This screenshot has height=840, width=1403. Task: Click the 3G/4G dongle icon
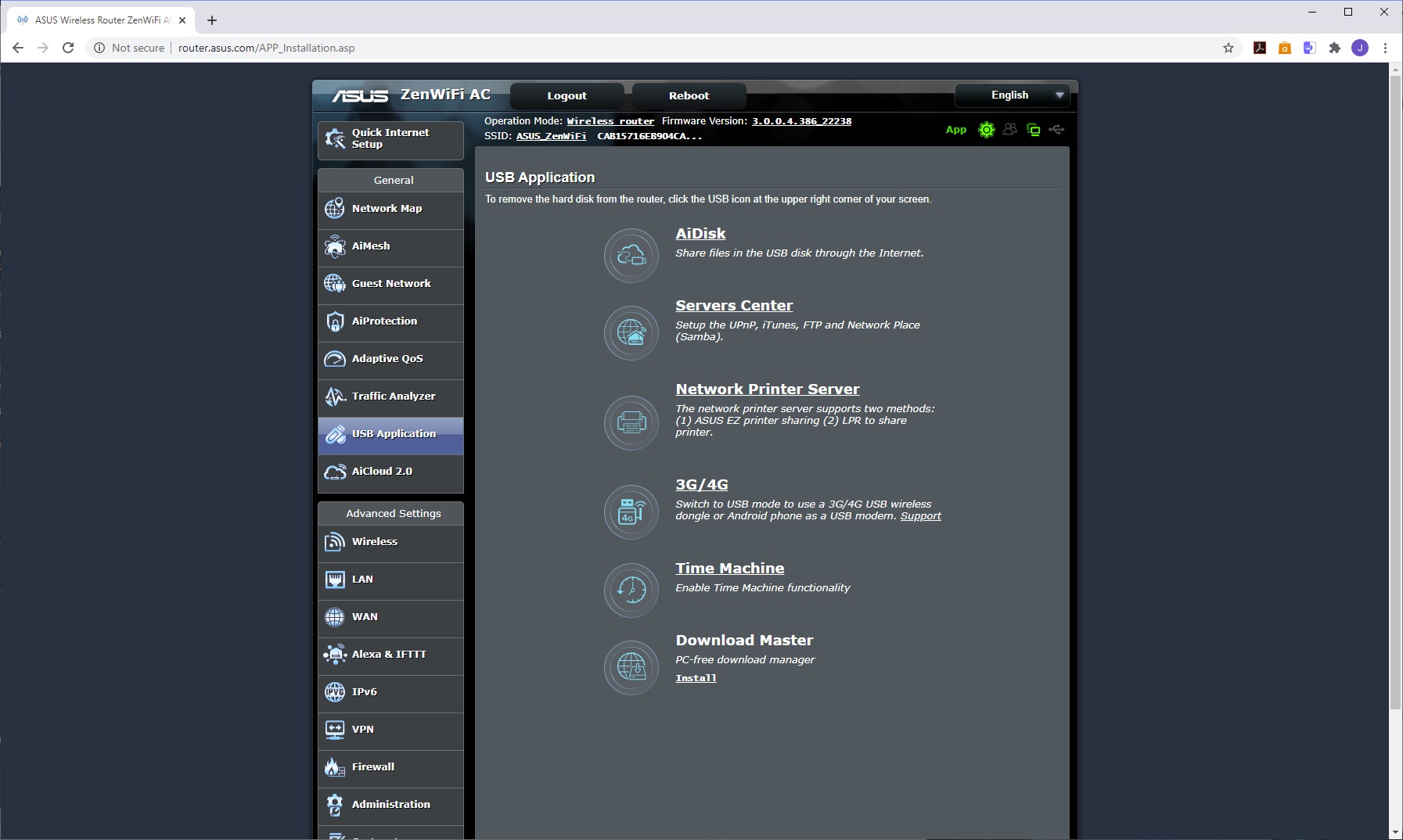pos(631,512)
